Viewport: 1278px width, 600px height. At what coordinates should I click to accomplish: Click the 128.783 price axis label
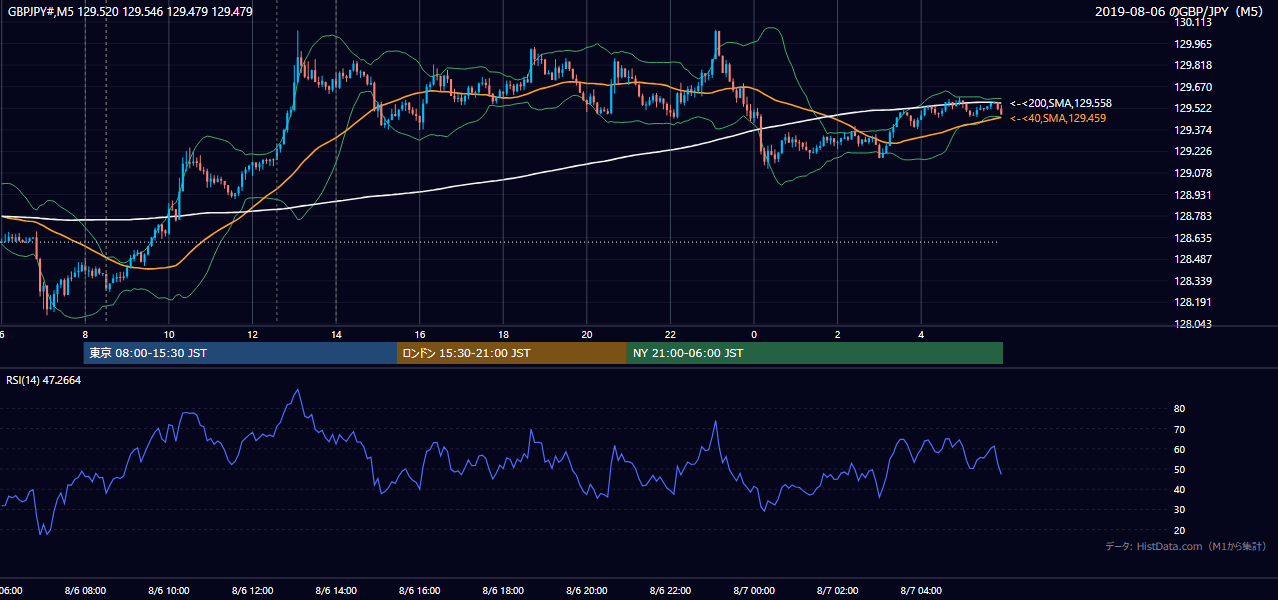tap(1194, 216)
